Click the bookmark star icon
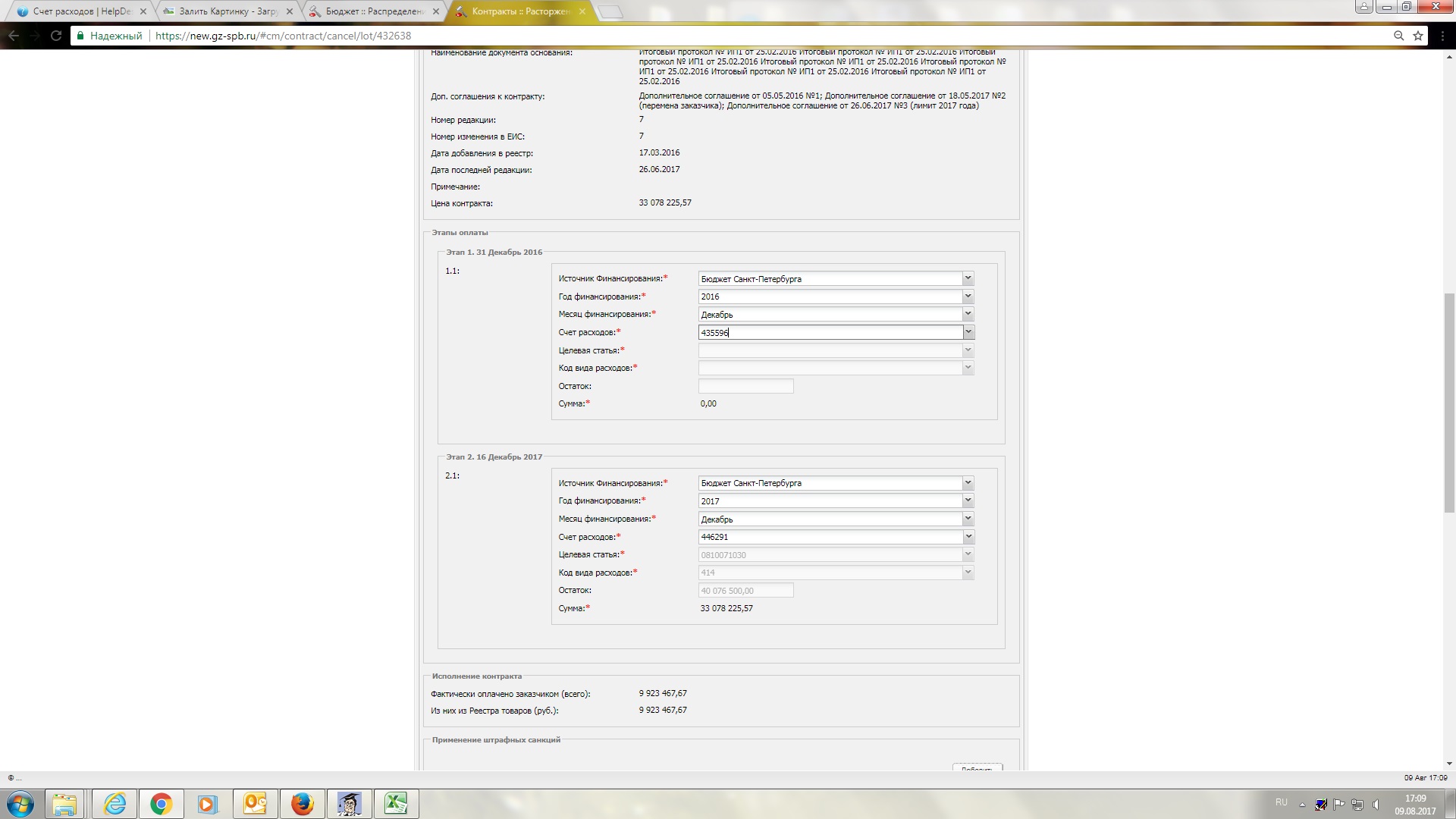 1418,36
